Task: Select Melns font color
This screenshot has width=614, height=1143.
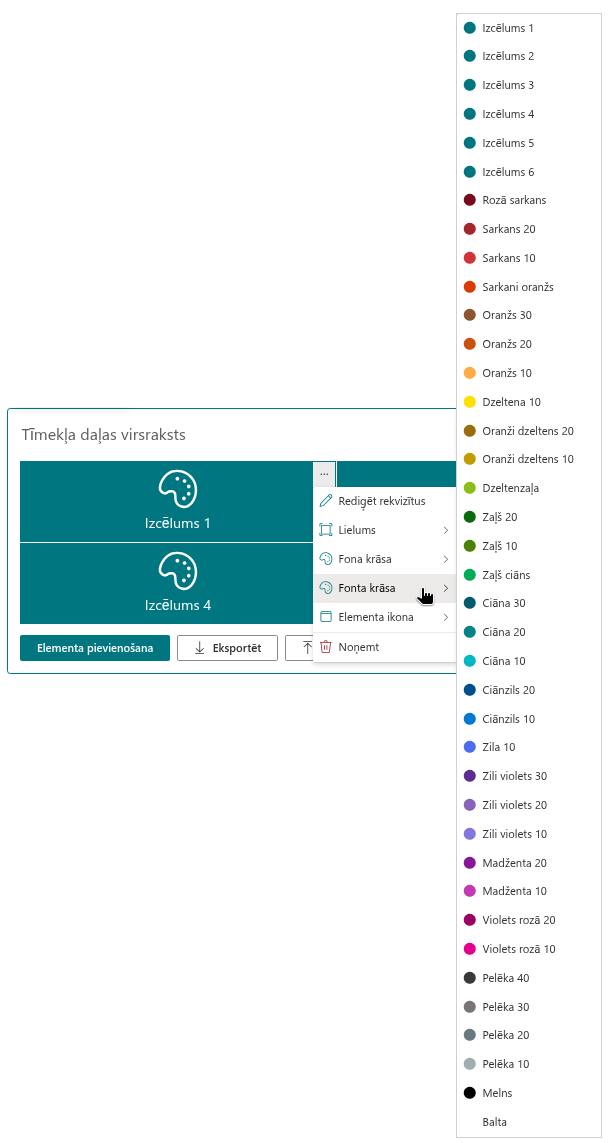Action: 529,1093
